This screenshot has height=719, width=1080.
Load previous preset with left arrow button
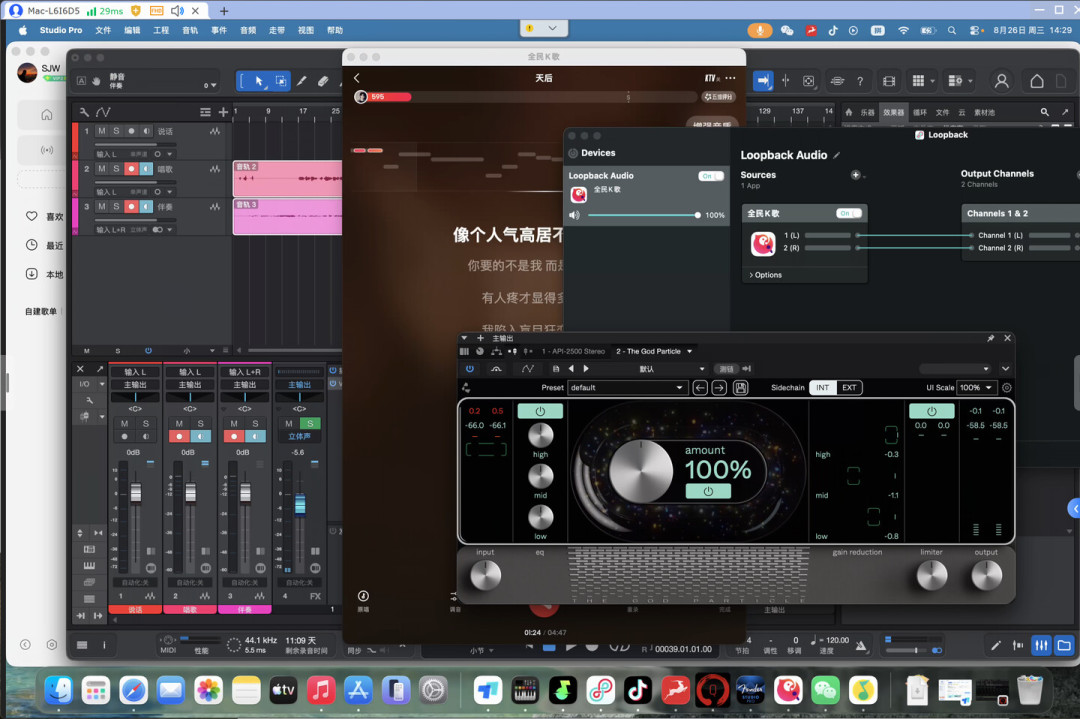pos(700,388)
